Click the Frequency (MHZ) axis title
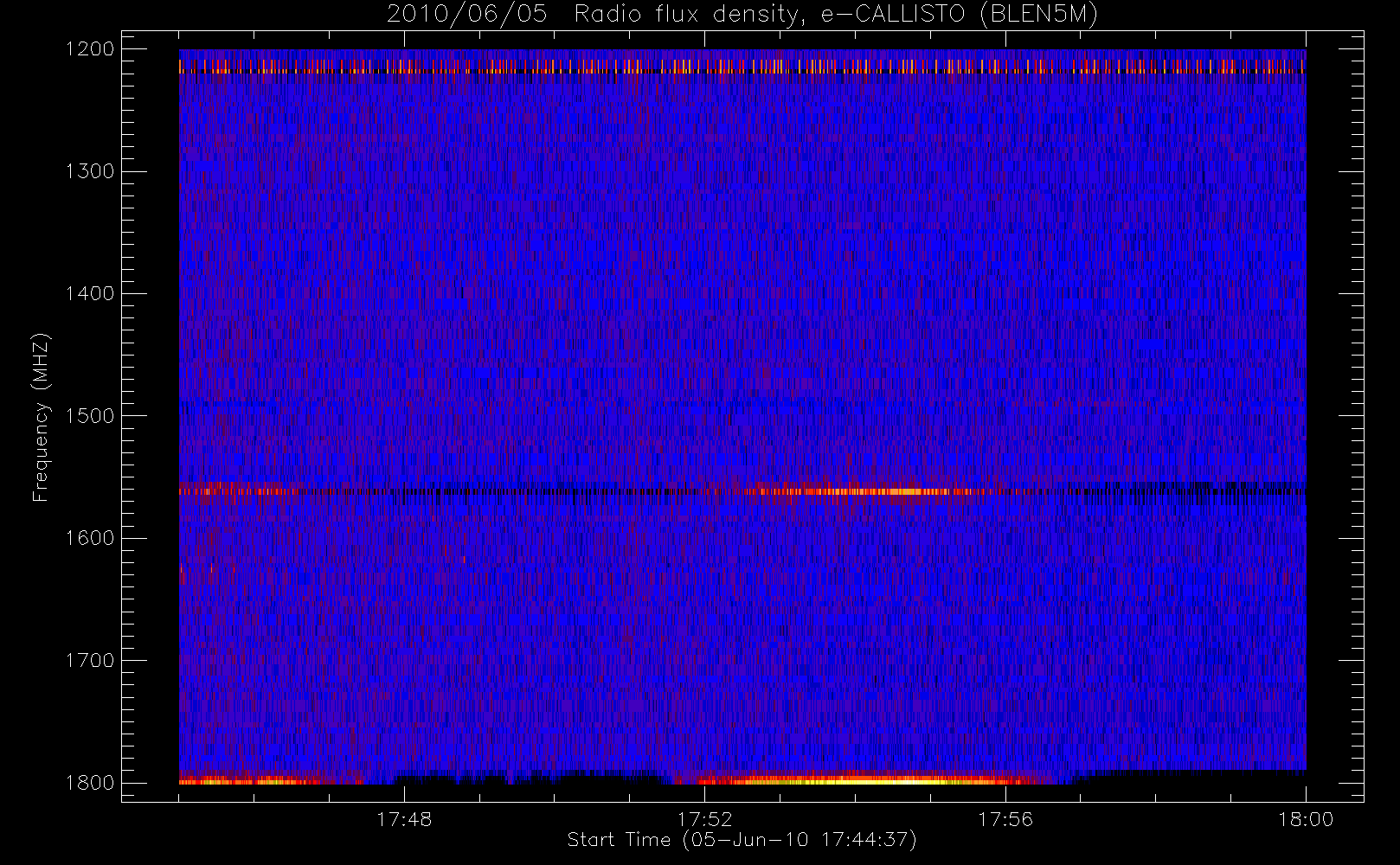This screenshot has width=1400, height=865. tap(41, 417)
